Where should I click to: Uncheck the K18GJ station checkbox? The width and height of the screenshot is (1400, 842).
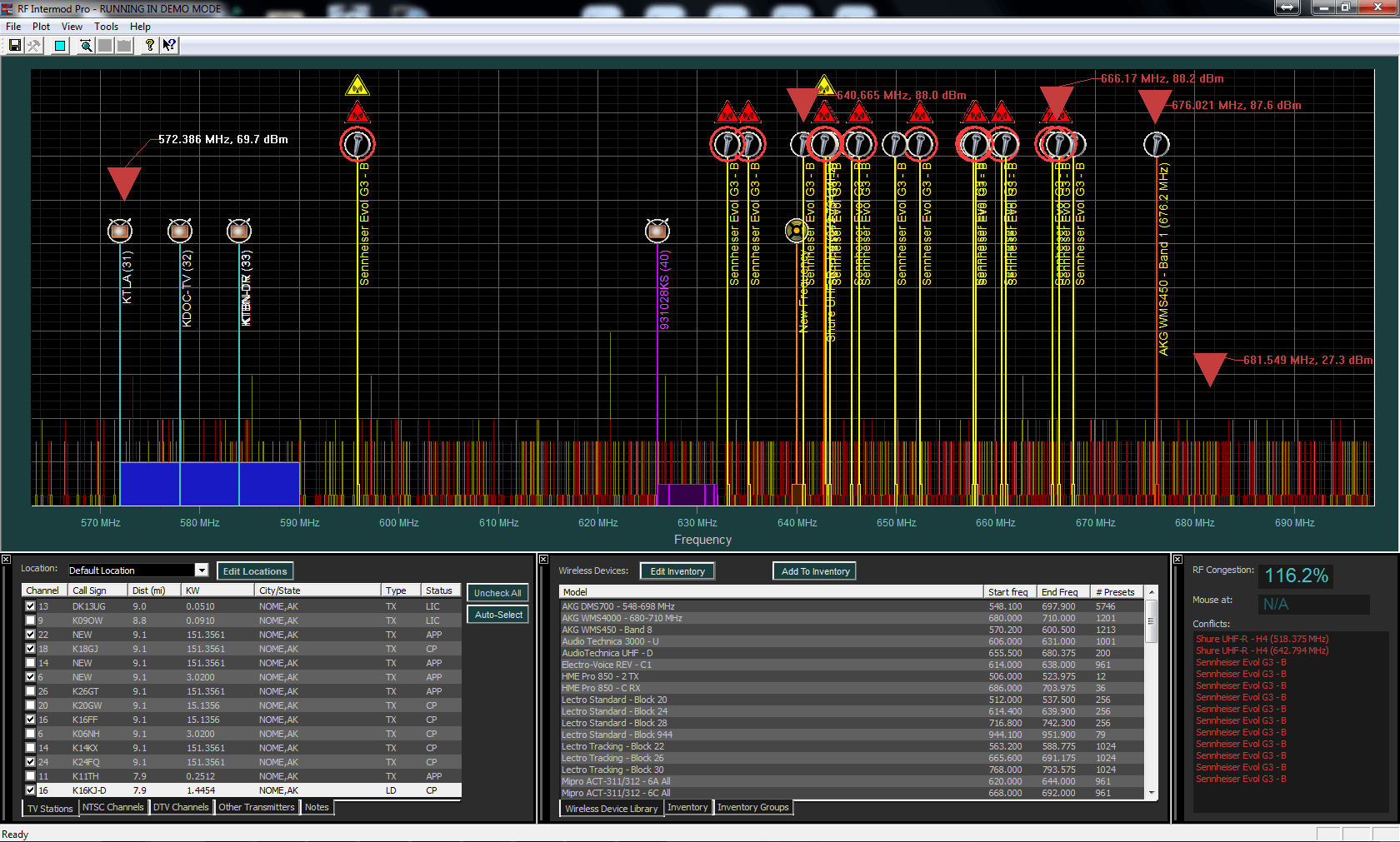point(30,649)
